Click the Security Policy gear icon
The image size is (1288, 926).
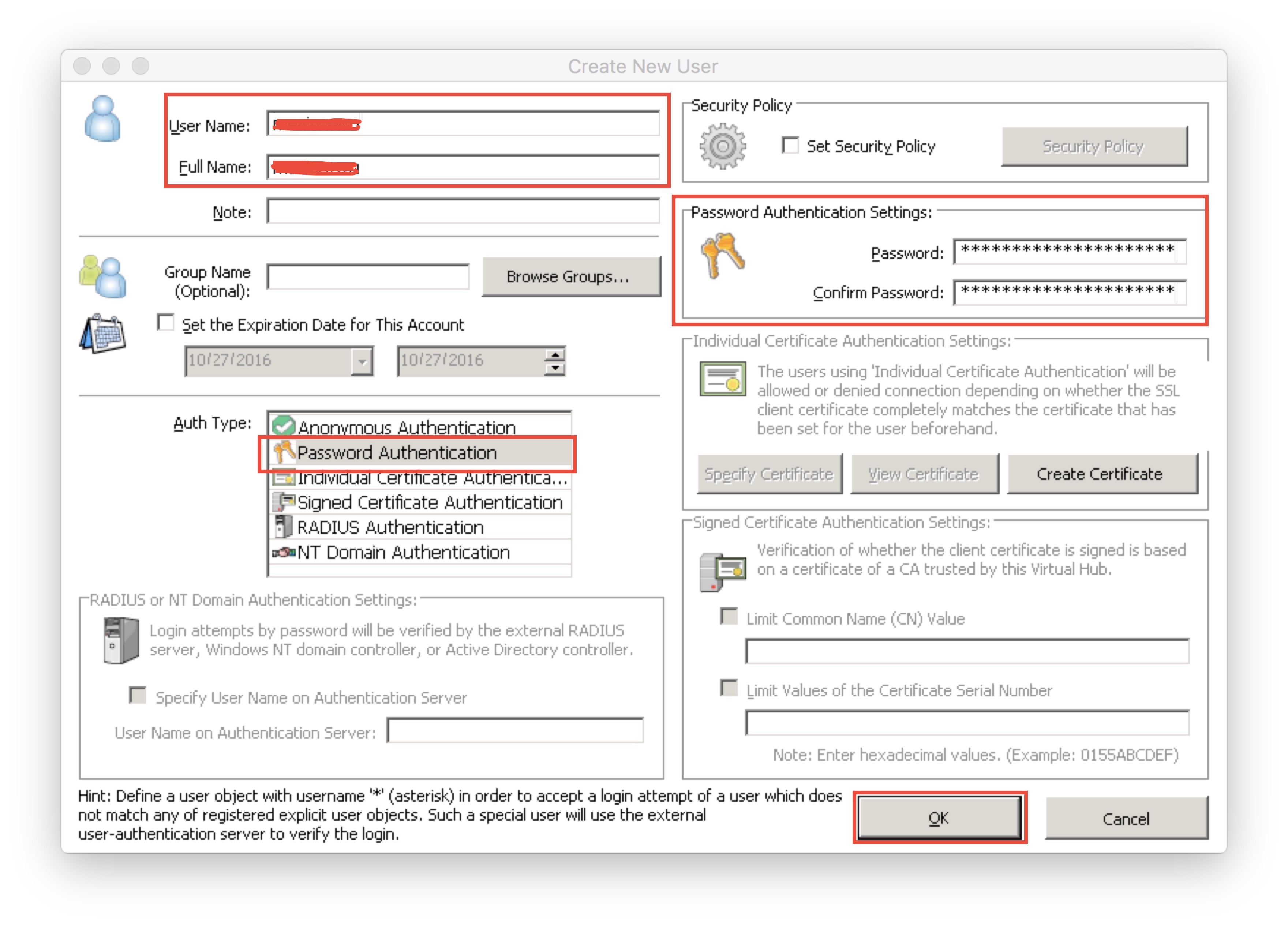(x=722, y=147)
